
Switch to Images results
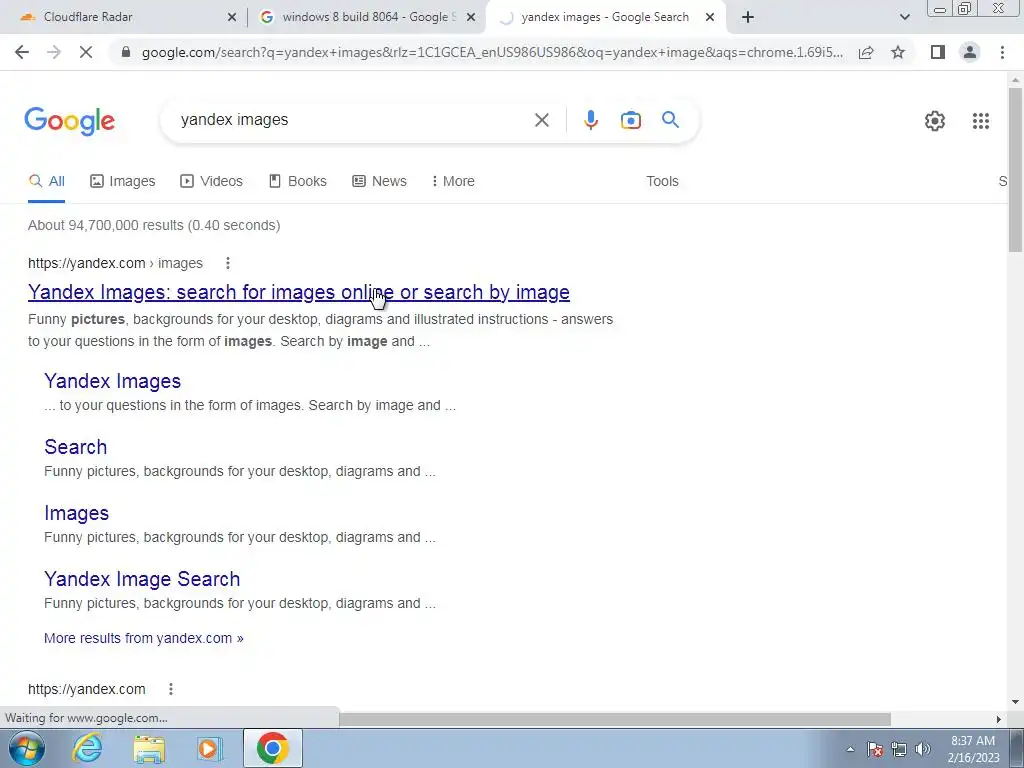pos(123,182)
